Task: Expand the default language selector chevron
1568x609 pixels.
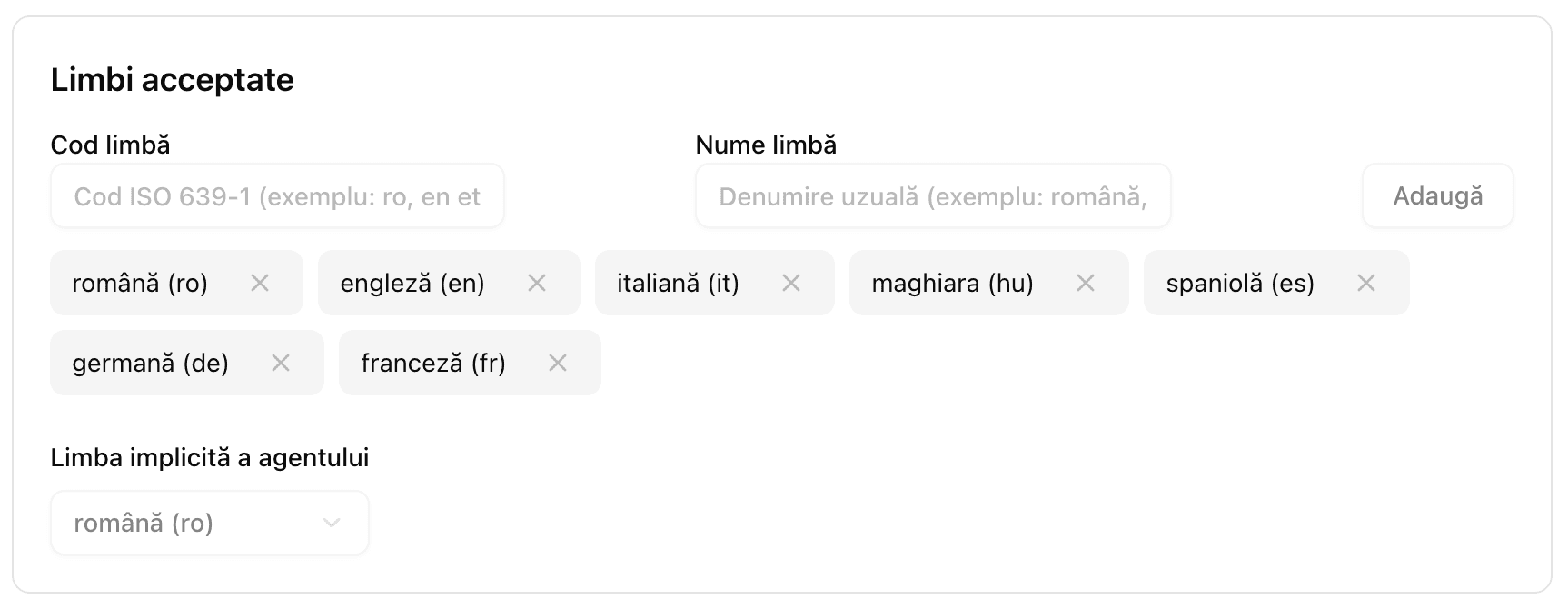Action: pos(332,523)
